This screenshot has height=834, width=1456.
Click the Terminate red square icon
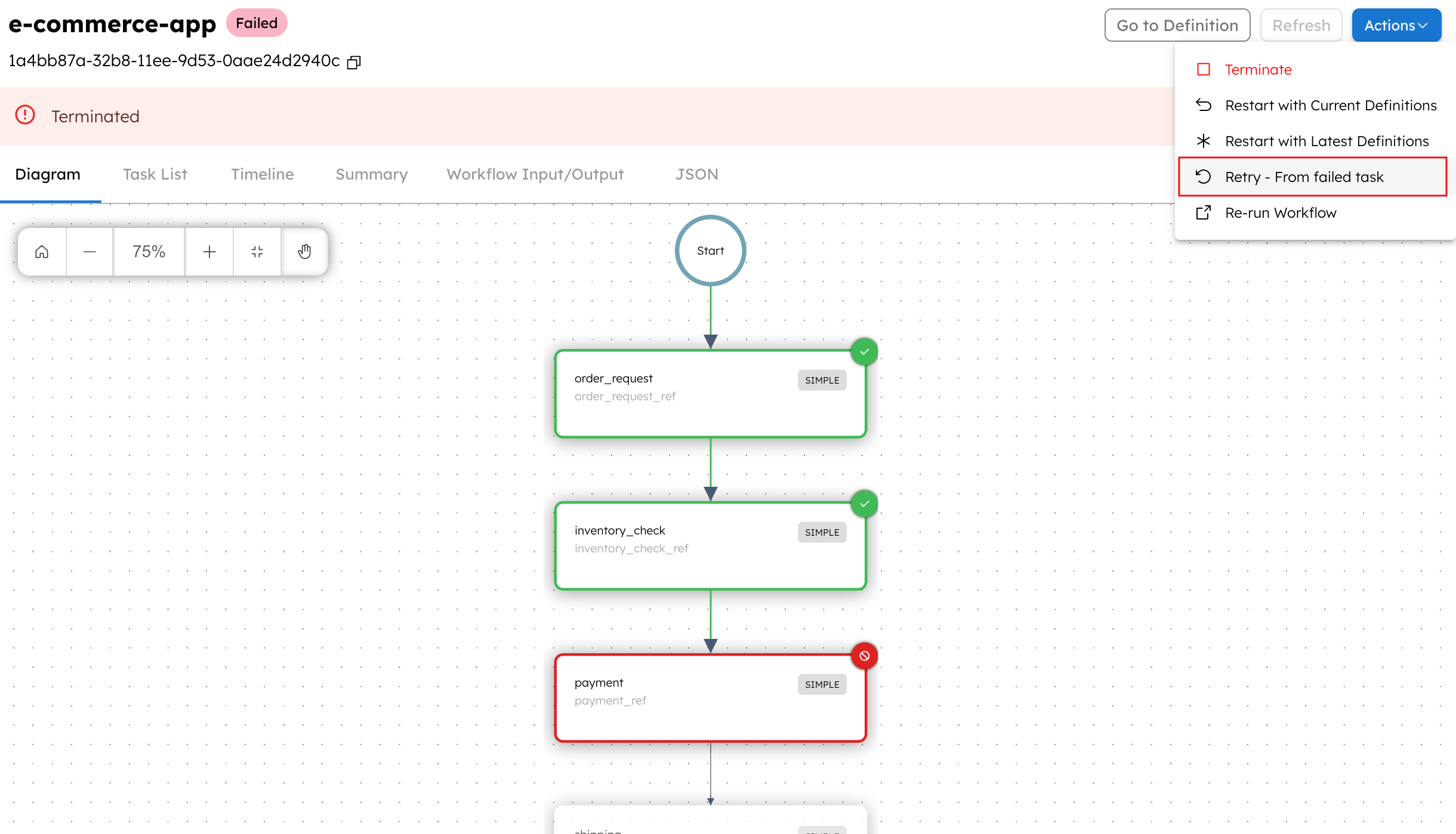point(1204,69)
